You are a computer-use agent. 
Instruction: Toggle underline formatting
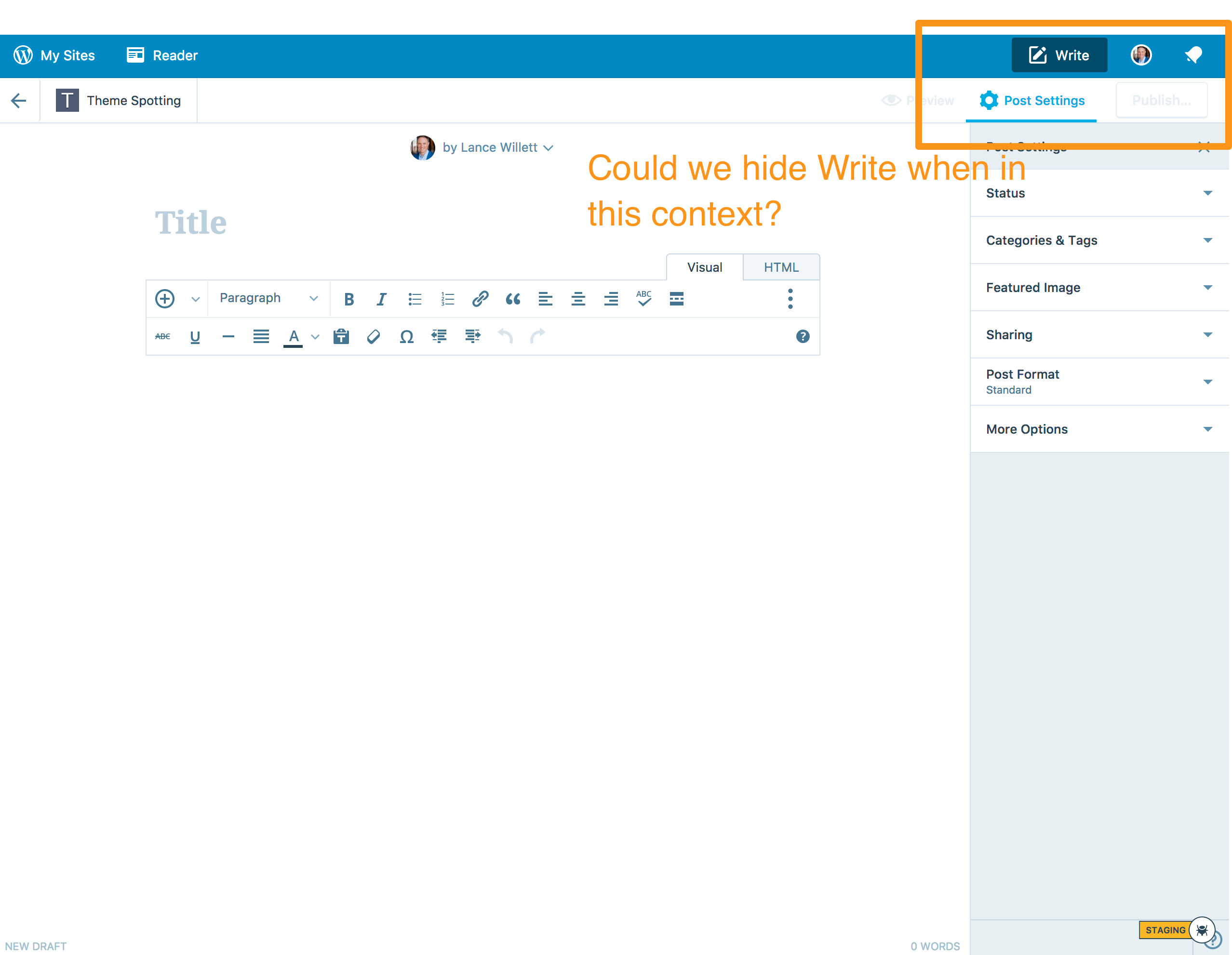pos(195,337)
